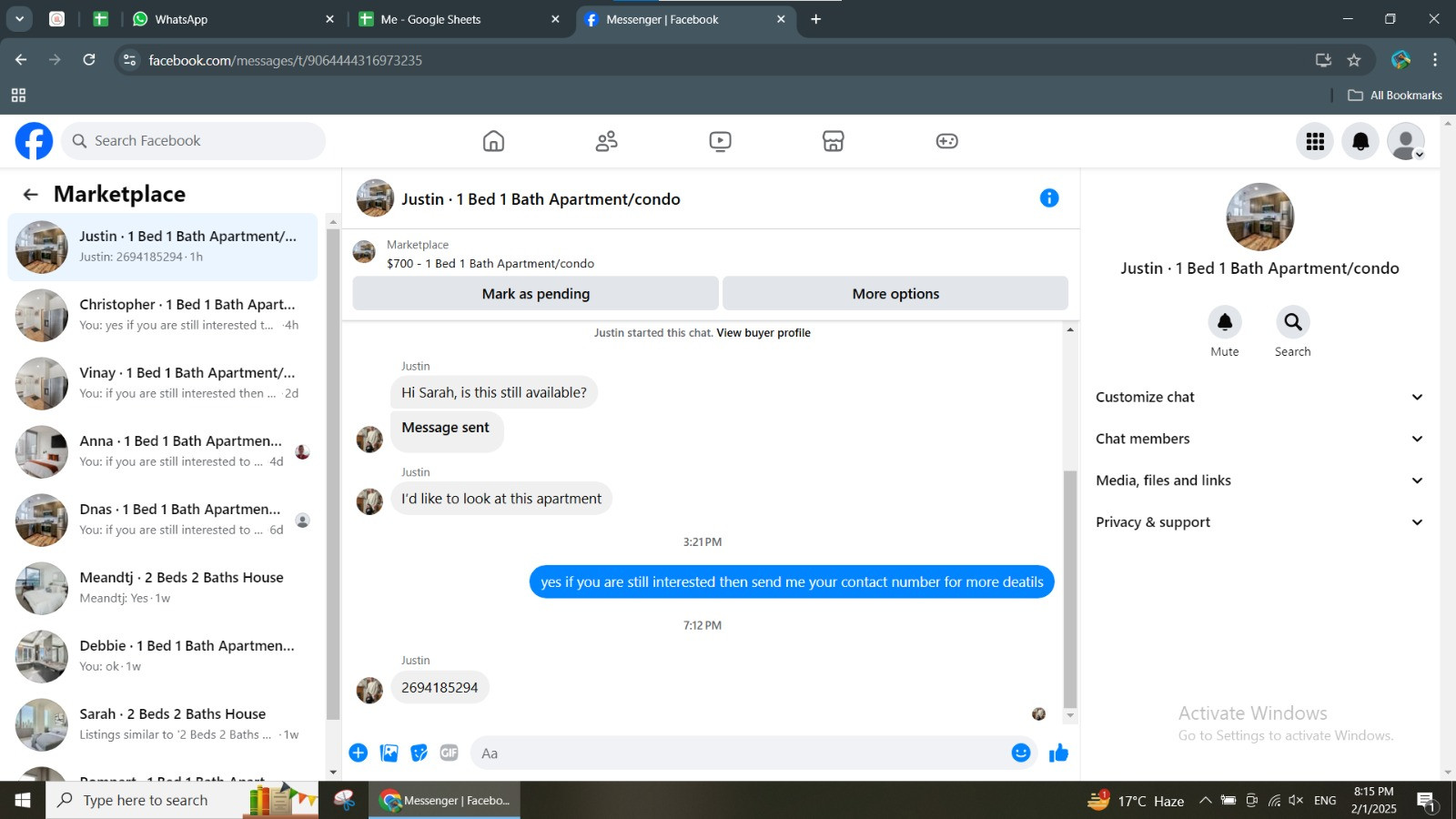Open the Marketplace storefront icon
This screenshot has height=819, width=1456.
(x=834, y=141)
